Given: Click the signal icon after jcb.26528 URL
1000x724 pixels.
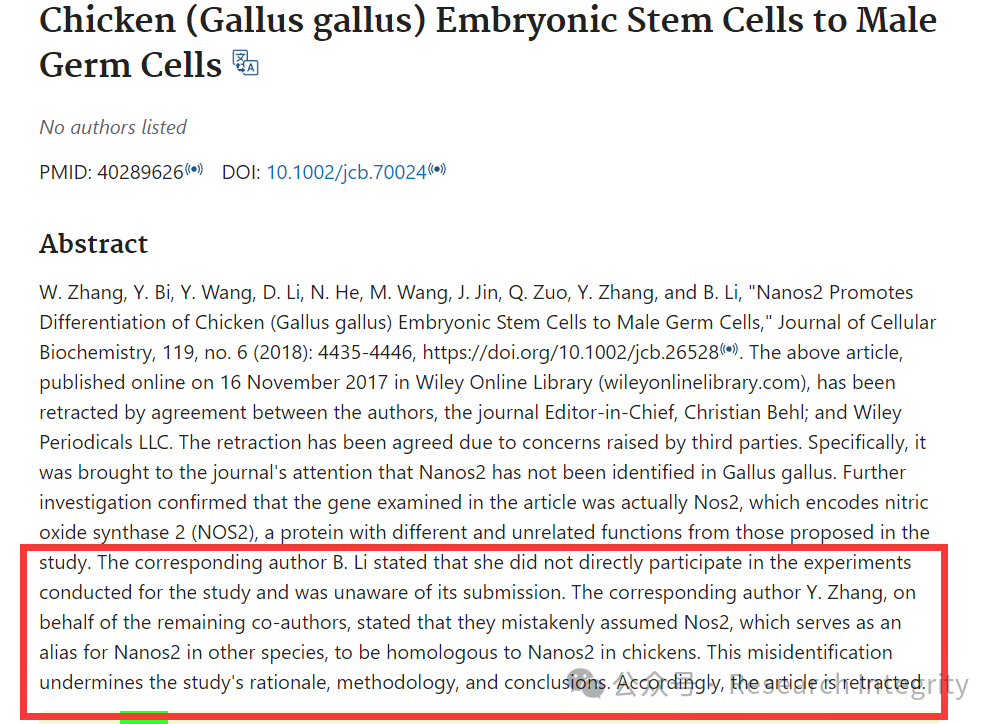Looking at the screenshot, I should (729, 350).
